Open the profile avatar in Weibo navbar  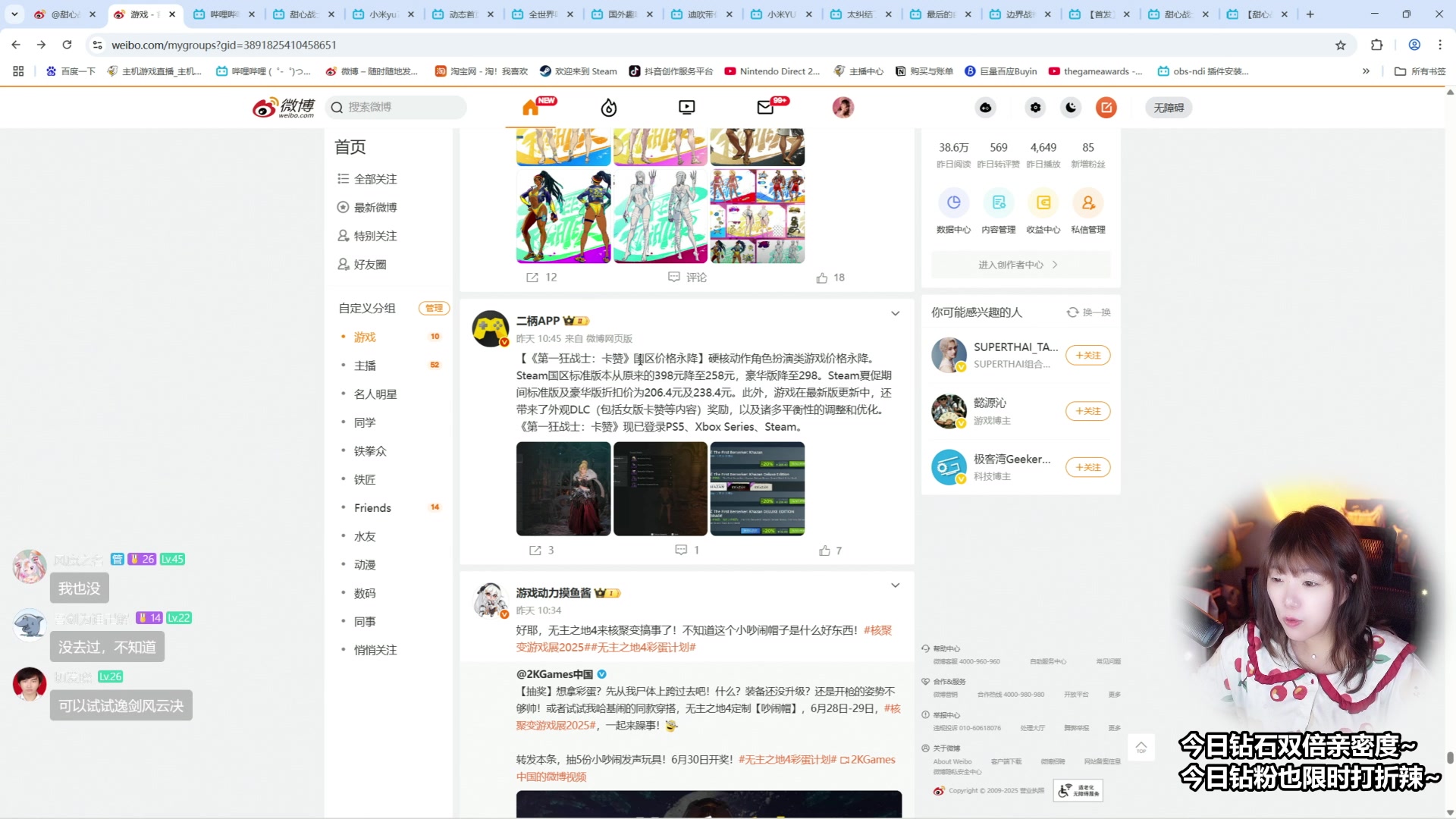point(843,108)
